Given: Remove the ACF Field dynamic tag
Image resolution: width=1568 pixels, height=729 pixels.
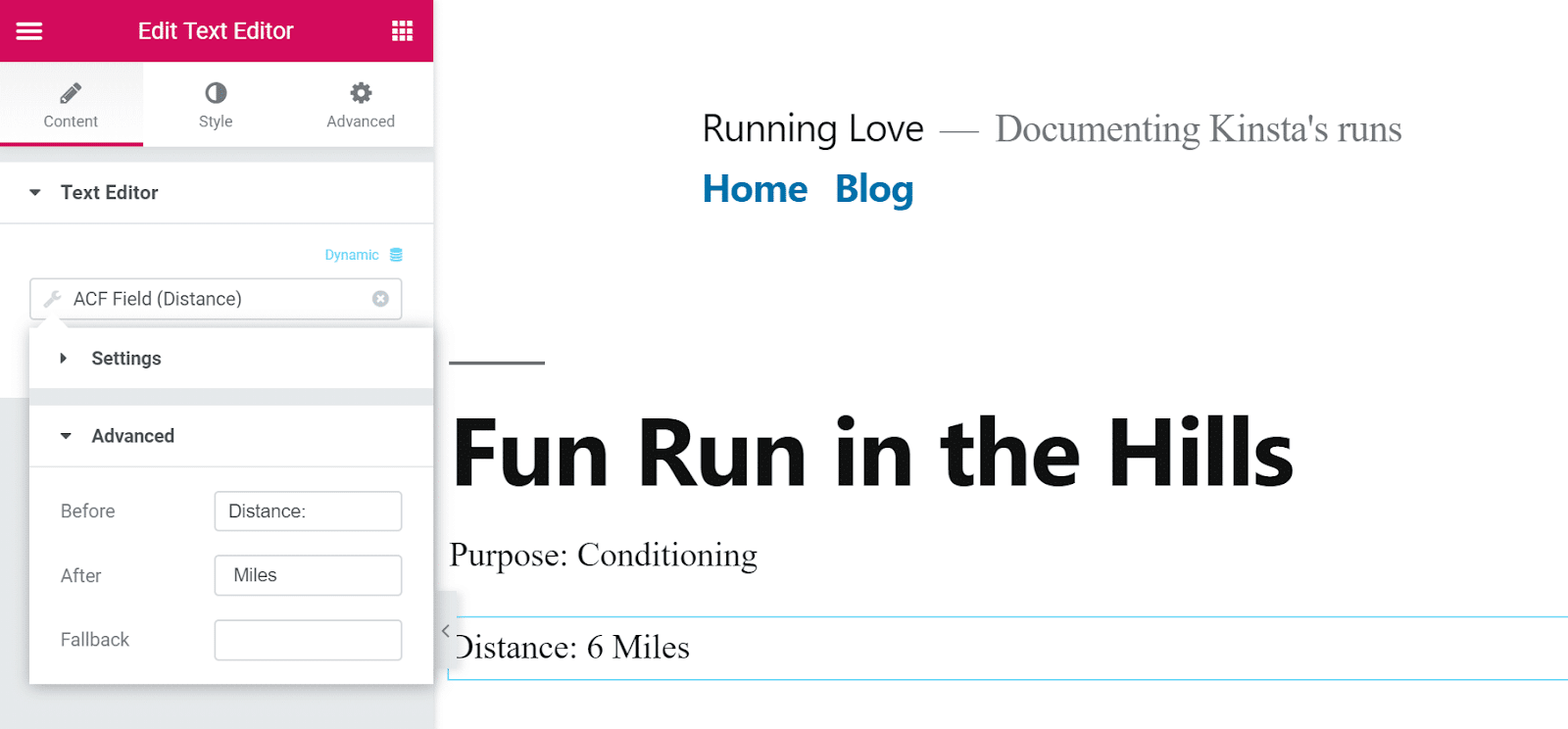Looking at the screenshot, I should 380,299.
